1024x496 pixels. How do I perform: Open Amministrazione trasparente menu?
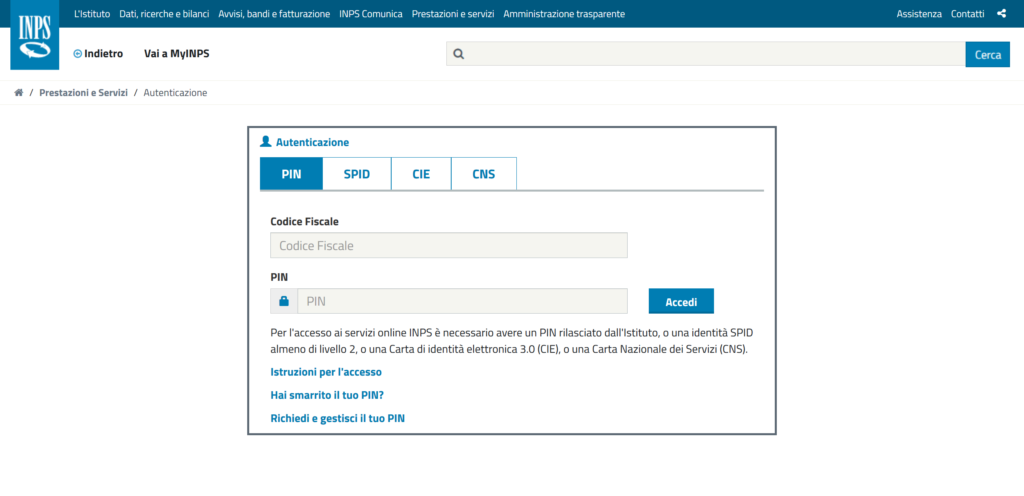tap(564, 14)
